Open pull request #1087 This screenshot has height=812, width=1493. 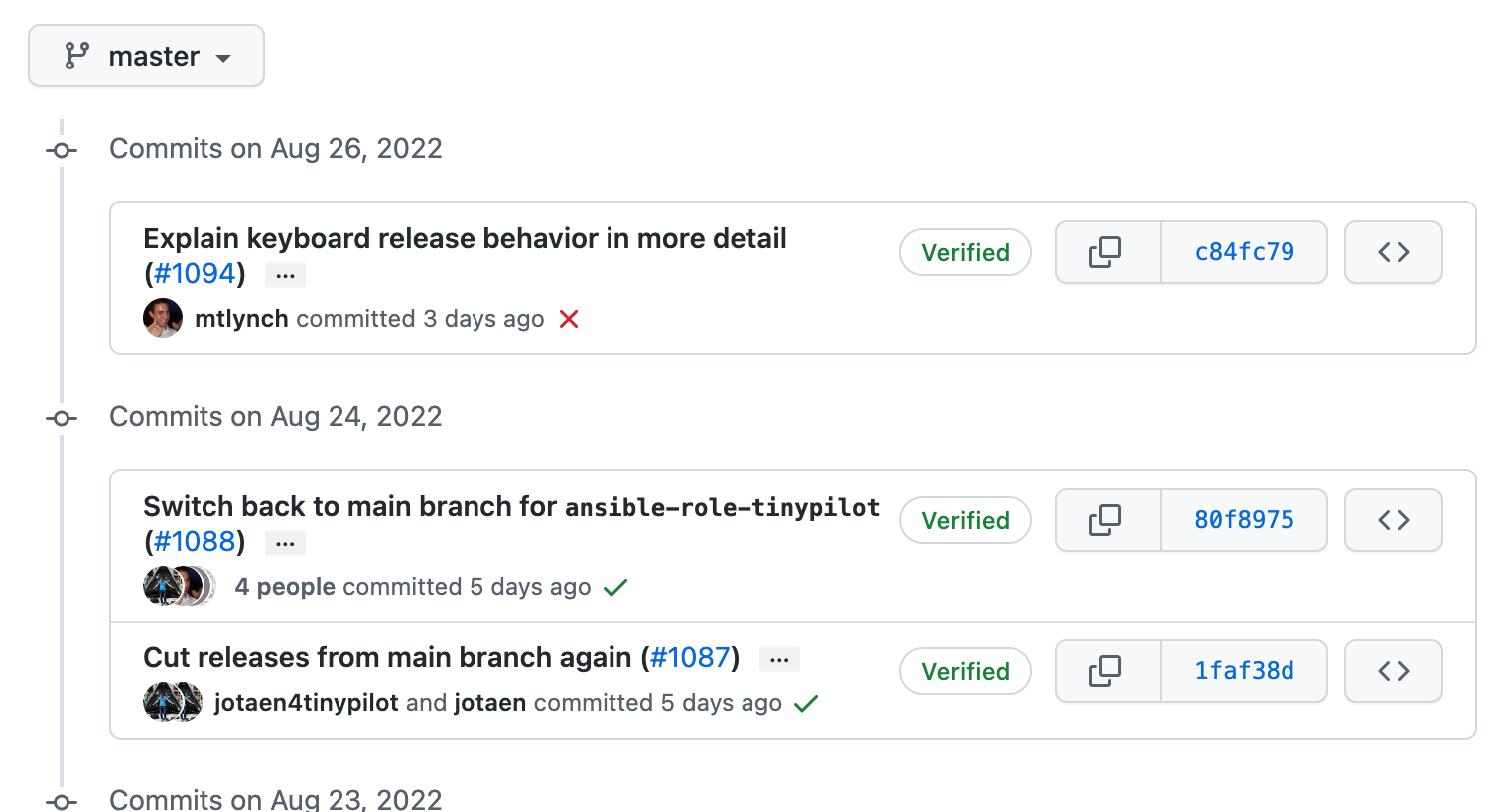pyautogui.click(x=690, y=657)
